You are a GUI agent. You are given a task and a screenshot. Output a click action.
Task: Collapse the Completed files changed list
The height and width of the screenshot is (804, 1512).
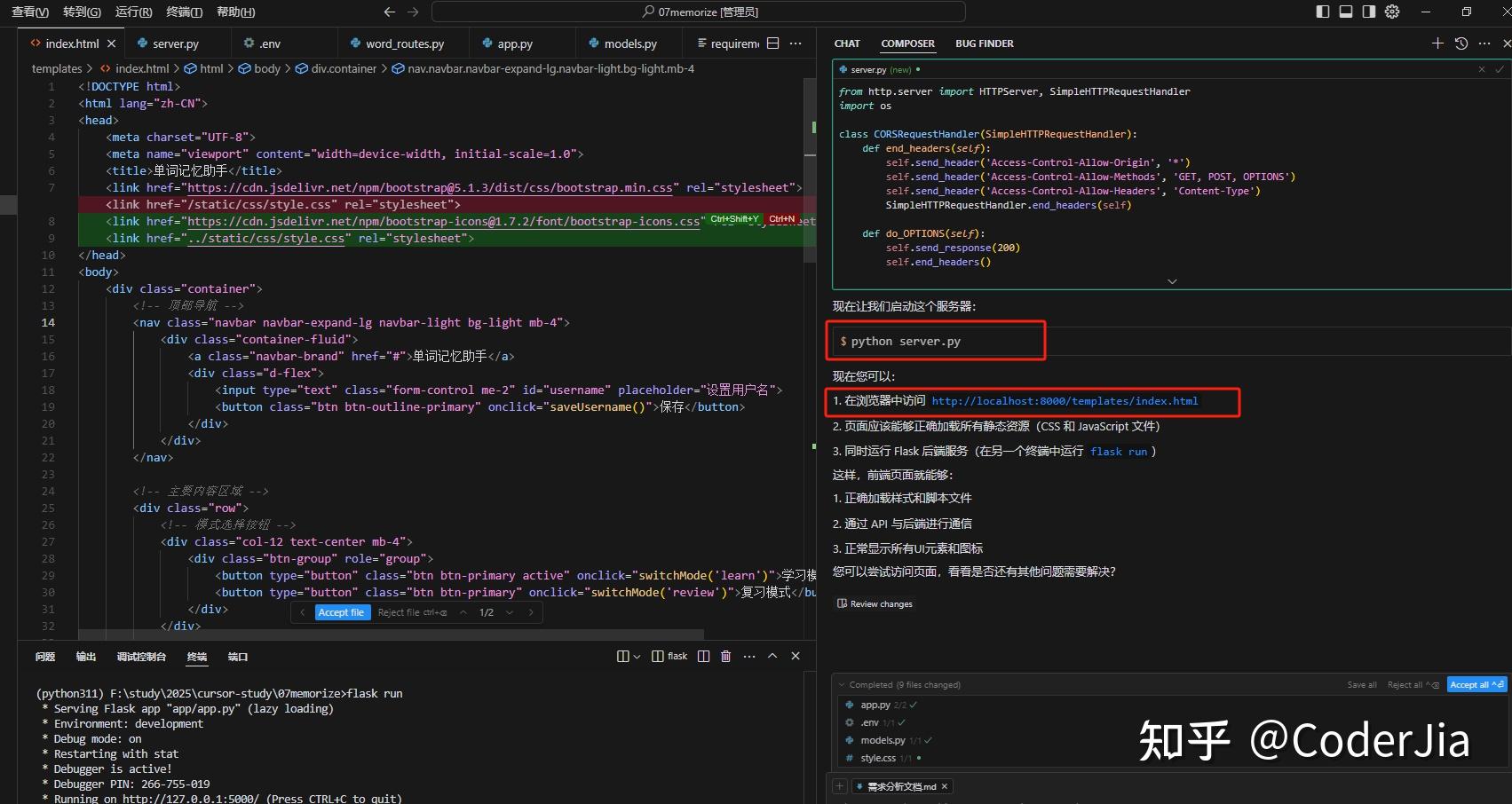tap(841, 684)
